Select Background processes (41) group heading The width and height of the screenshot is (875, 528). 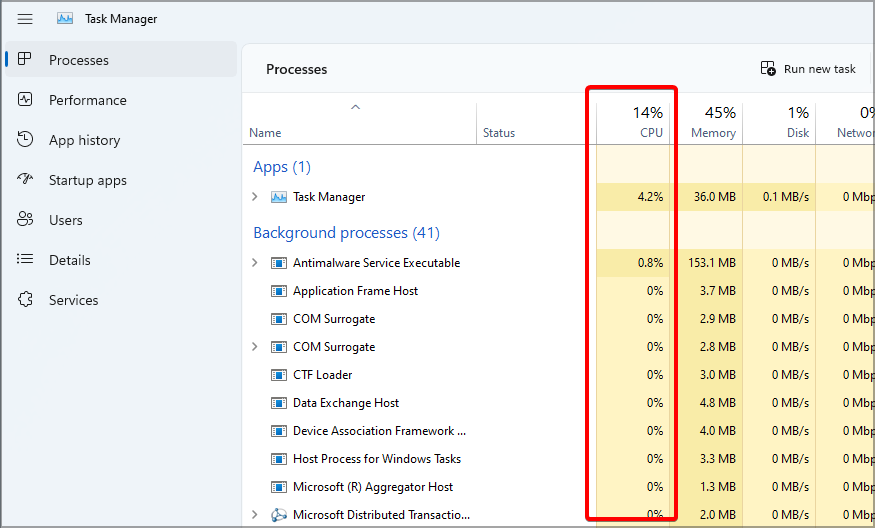(347, 233)
